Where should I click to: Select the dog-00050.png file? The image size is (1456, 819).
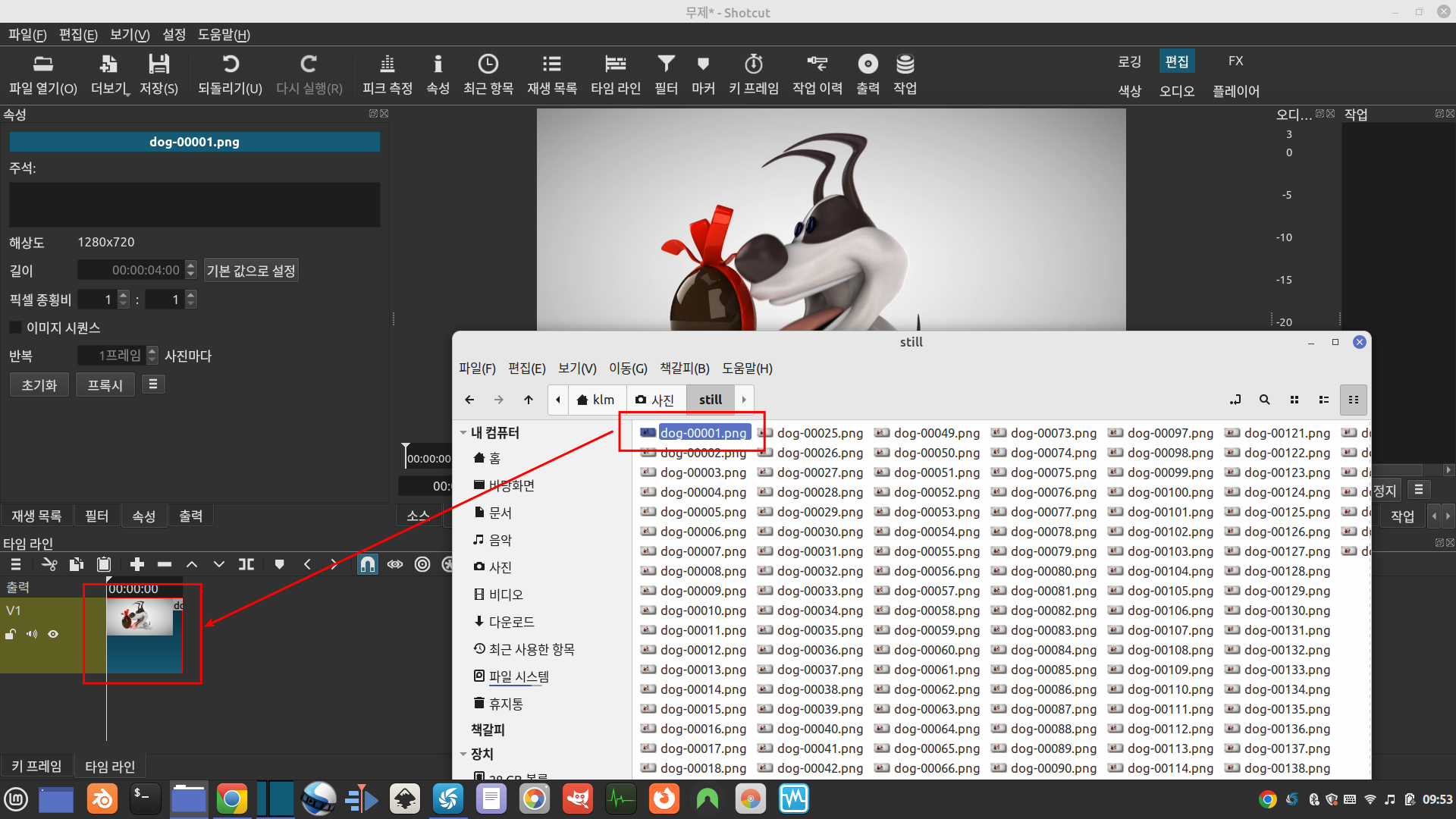(936, 453)
